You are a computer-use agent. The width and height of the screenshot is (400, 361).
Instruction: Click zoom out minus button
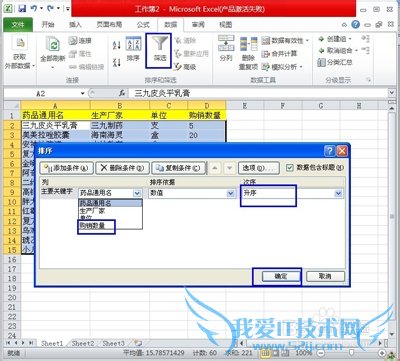pos(321,352)
